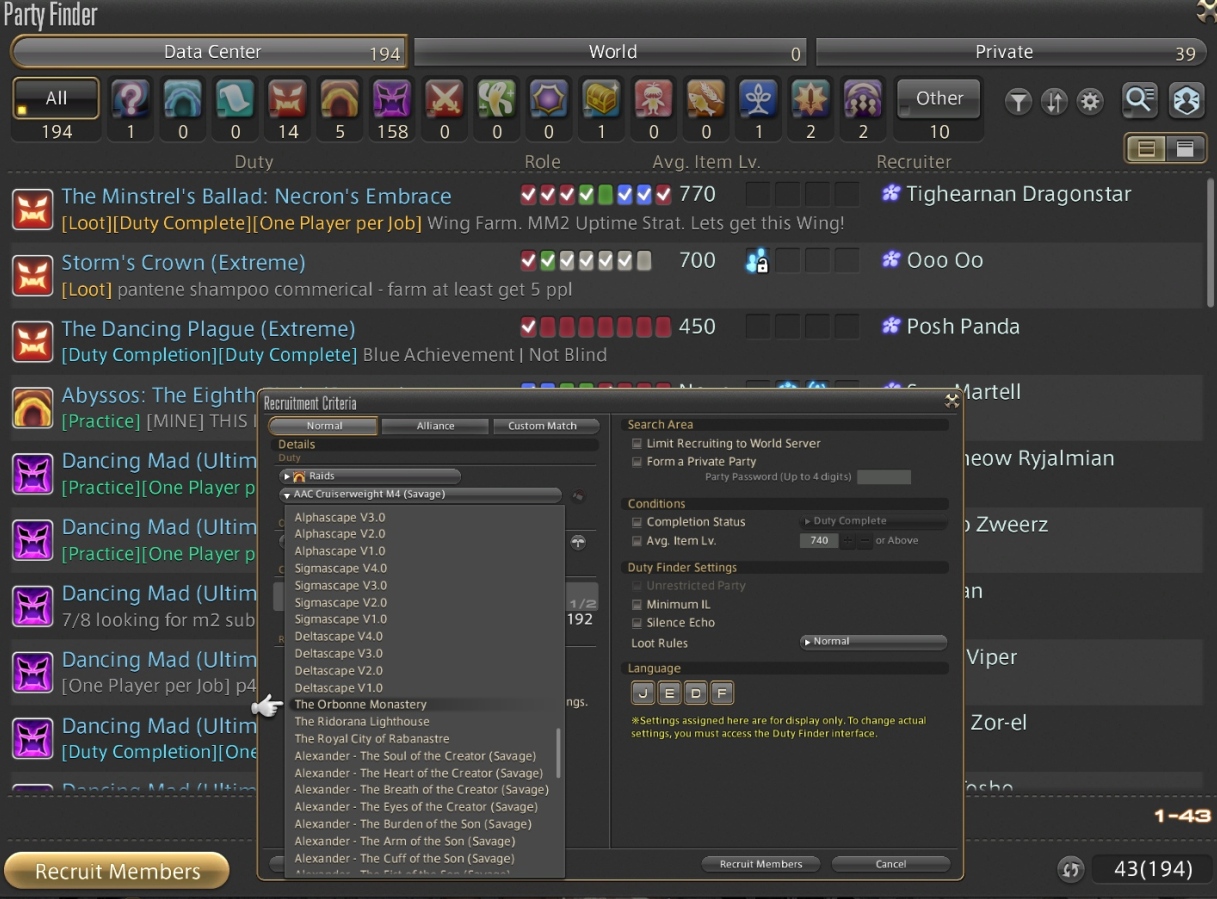This screenshot has width=1217, height=899.
Task: Open The Dancing Plague (Extreme) listing
Action: (x=604, y=341)
